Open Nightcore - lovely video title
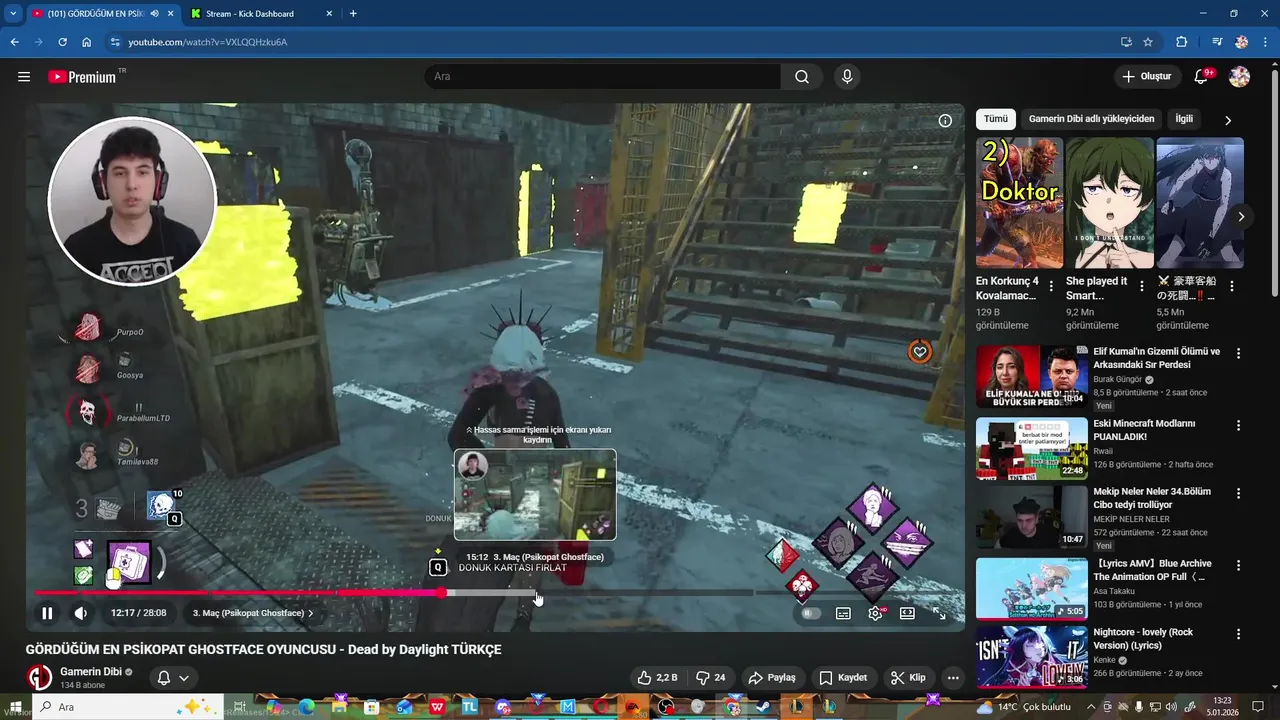 1143,639
